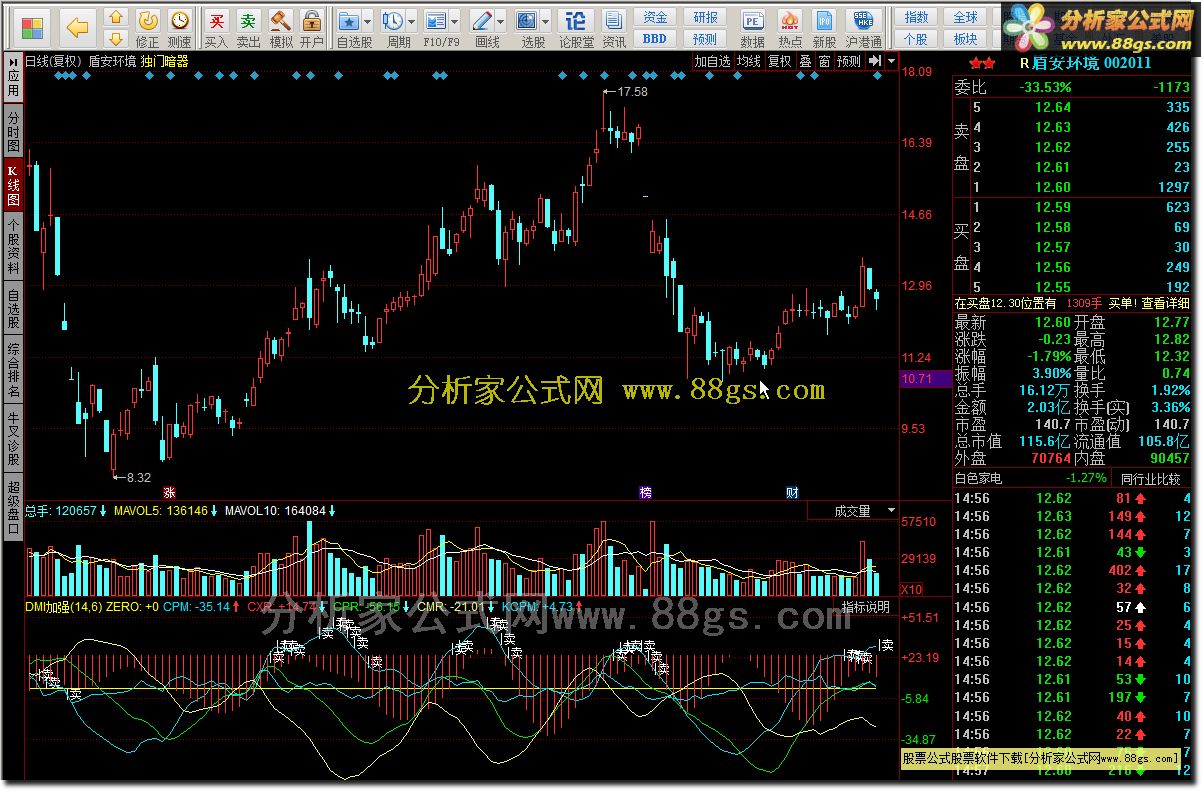Open the 模拟 gavel icon
Viewport: 1203px width, 791px height.
(281, 20)
